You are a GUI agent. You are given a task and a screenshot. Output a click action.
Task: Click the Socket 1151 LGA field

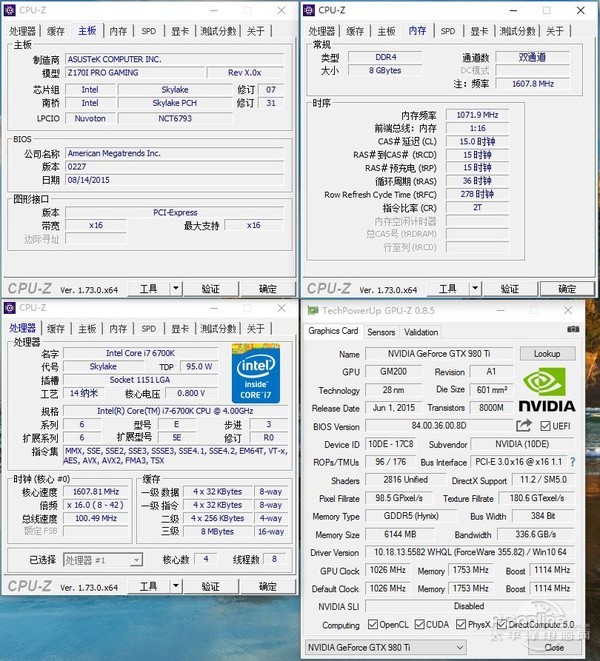tap(140, 380)
